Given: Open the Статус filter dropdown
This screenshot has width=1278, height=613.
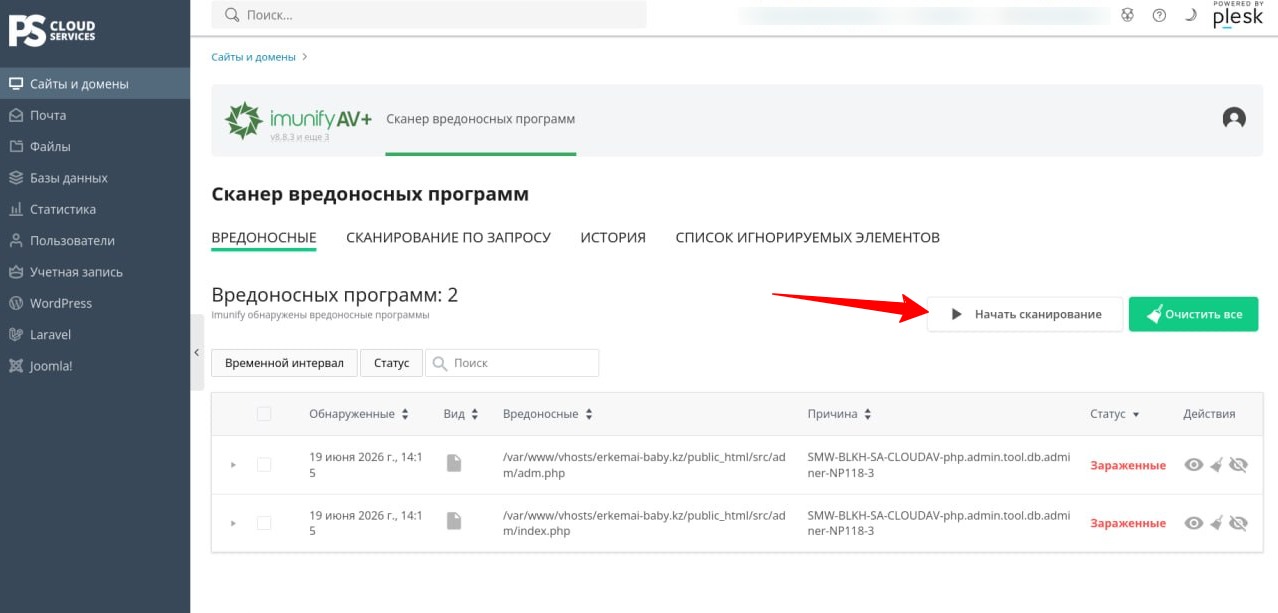Looking at the screenshot, I should [391, 363].
